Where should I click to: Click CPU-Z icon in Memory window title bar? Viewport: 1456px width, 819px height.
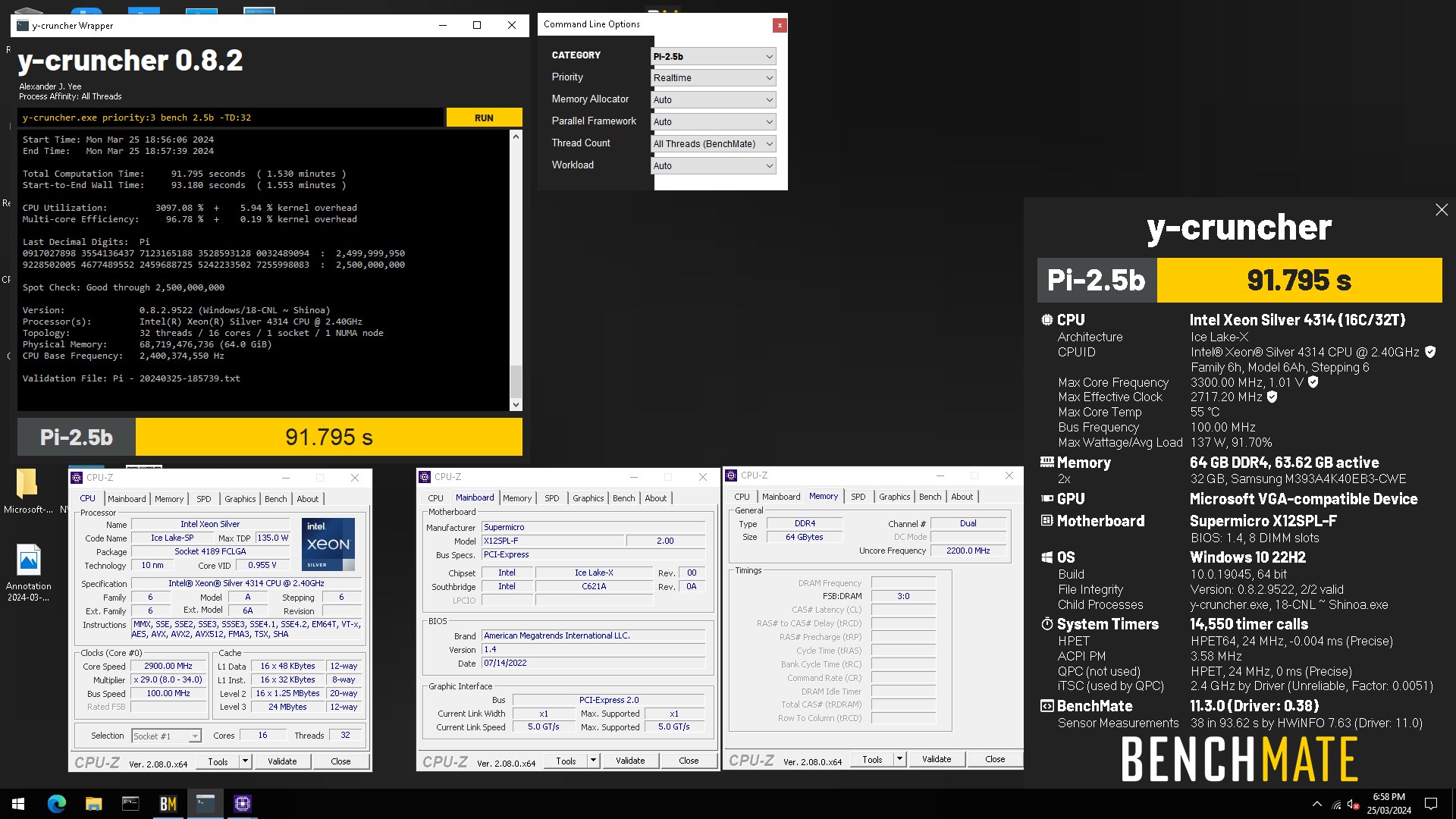pyautogui.click(x=731, y=475)
